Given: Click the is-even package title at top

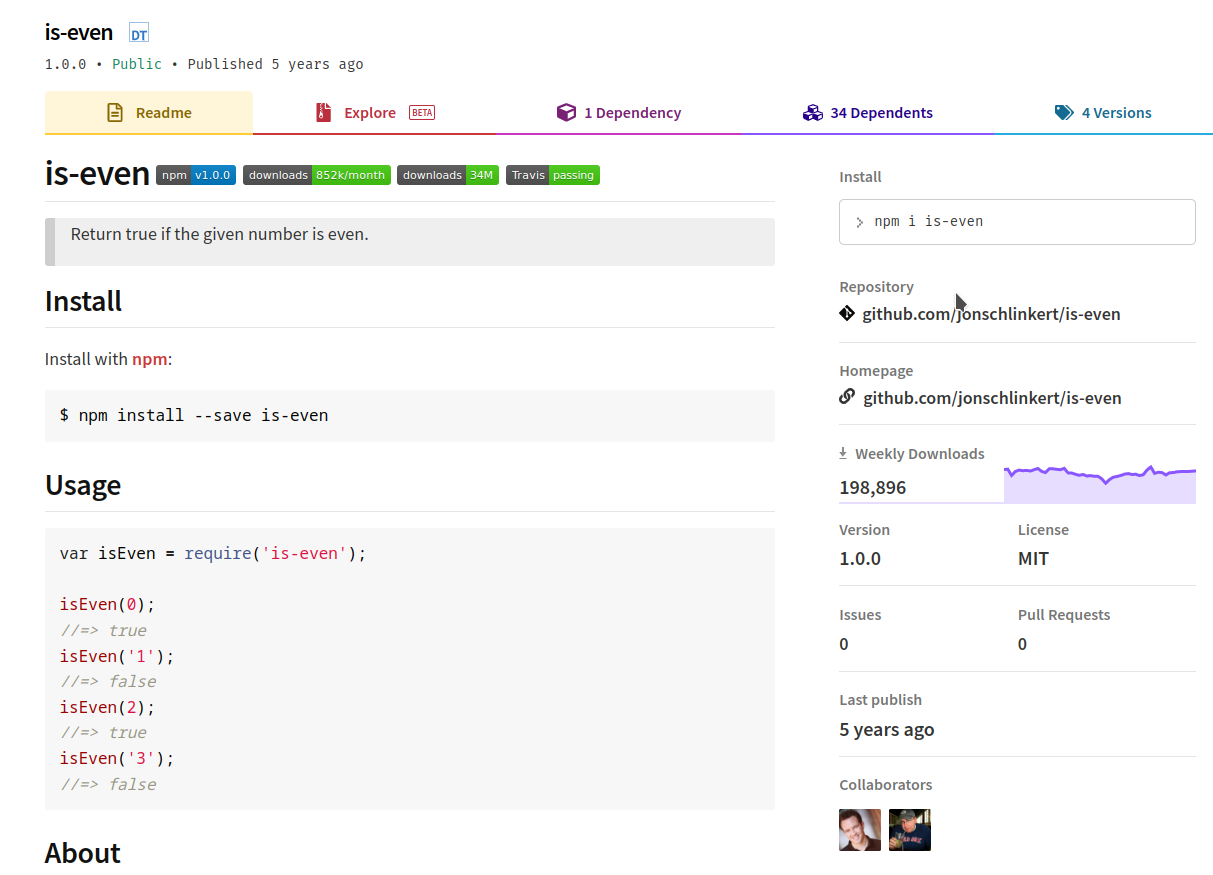Looking at the screenshot, I should click(79, 33).
